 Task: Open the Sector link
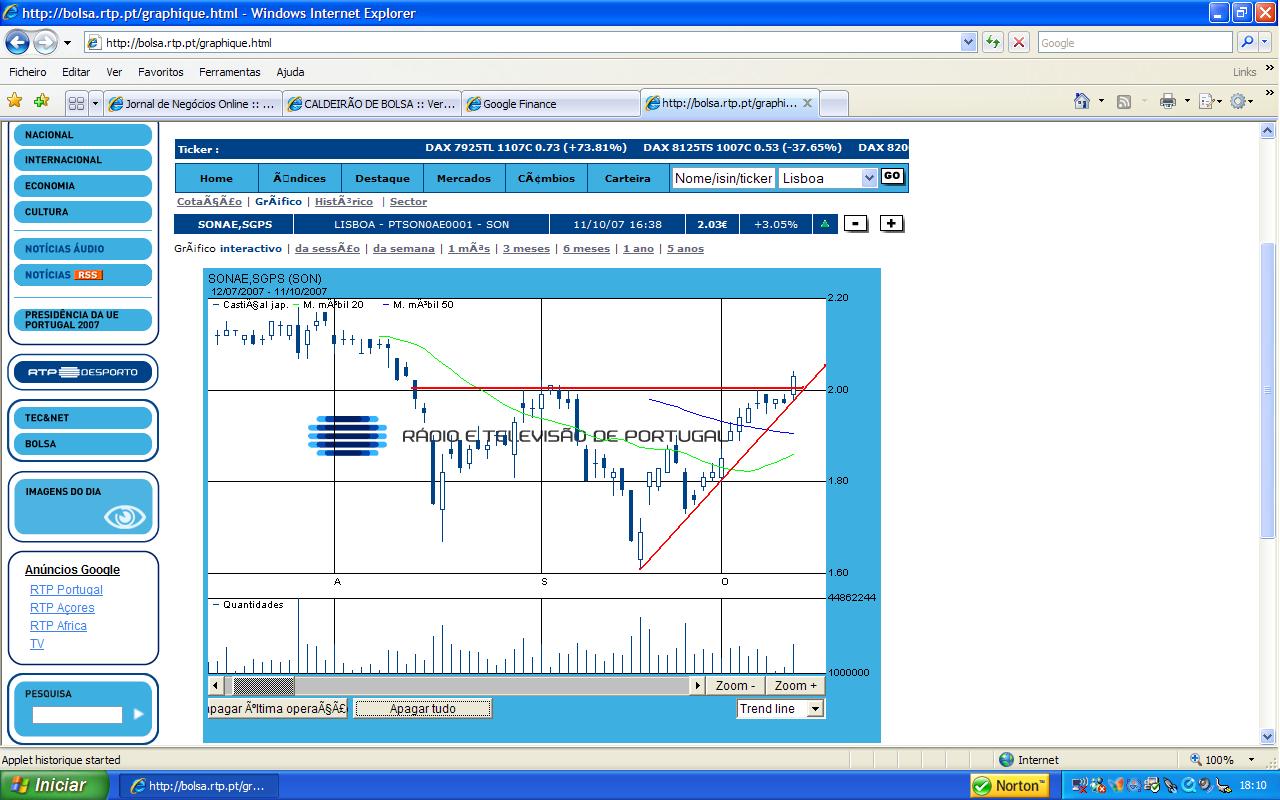[408, 202]
